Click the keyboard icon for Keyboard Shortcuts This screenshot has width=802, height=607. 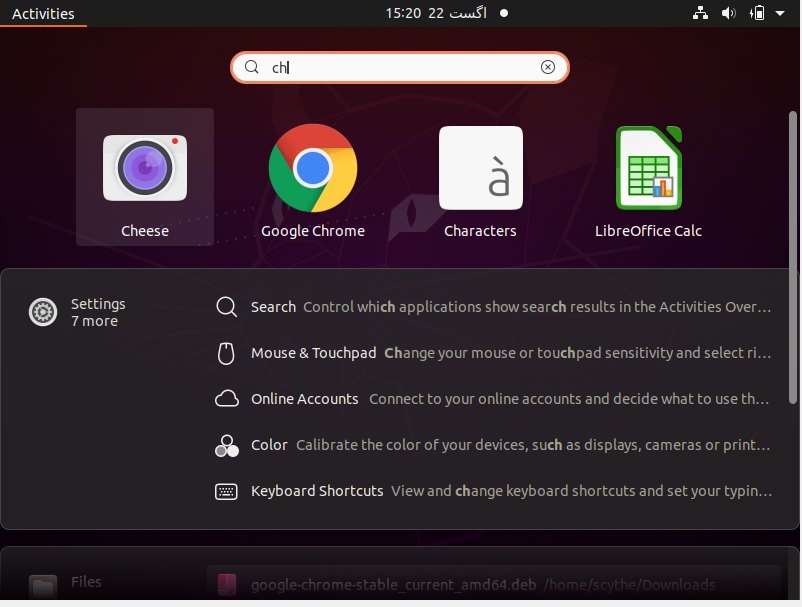(226, 491)
